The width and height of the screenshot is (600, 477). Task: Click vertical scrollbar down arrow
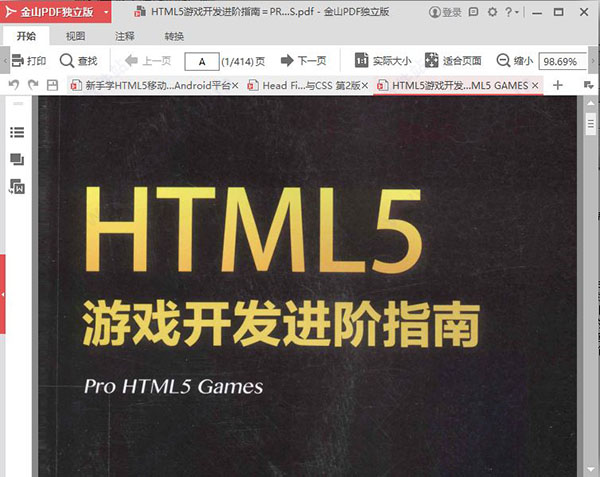591,470
